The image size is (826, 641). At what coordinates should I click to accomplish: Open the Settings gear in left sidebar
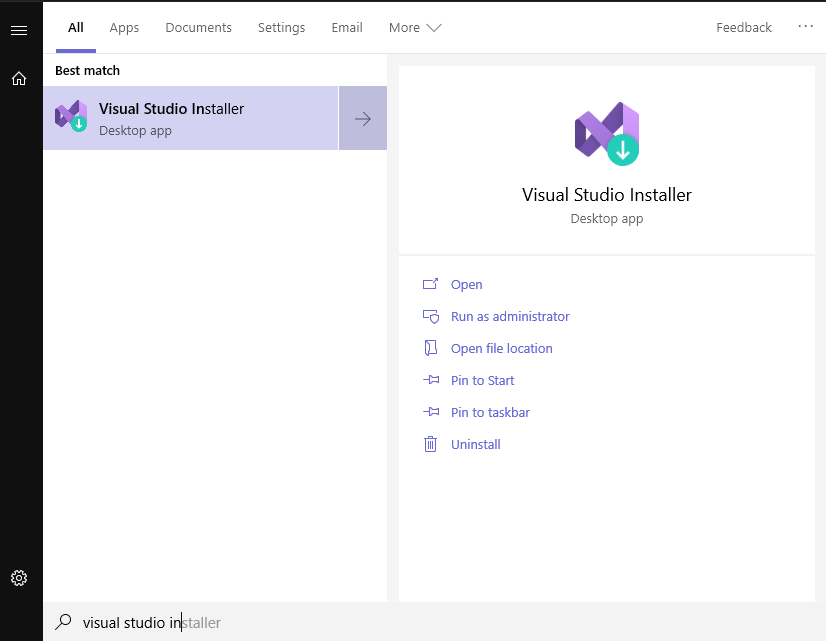(x=19, y=578)
